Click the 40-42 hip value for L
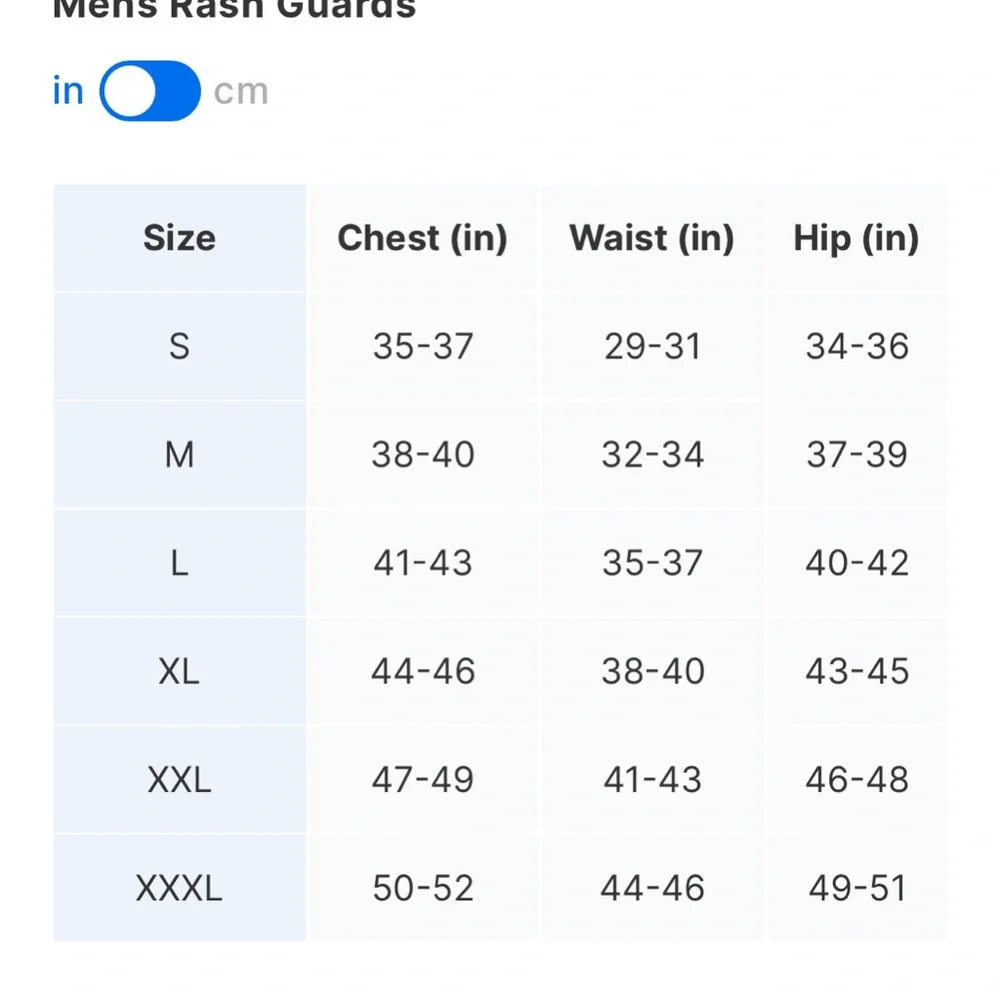This screenshot has height=1000, width=1000. click(857, 563)
